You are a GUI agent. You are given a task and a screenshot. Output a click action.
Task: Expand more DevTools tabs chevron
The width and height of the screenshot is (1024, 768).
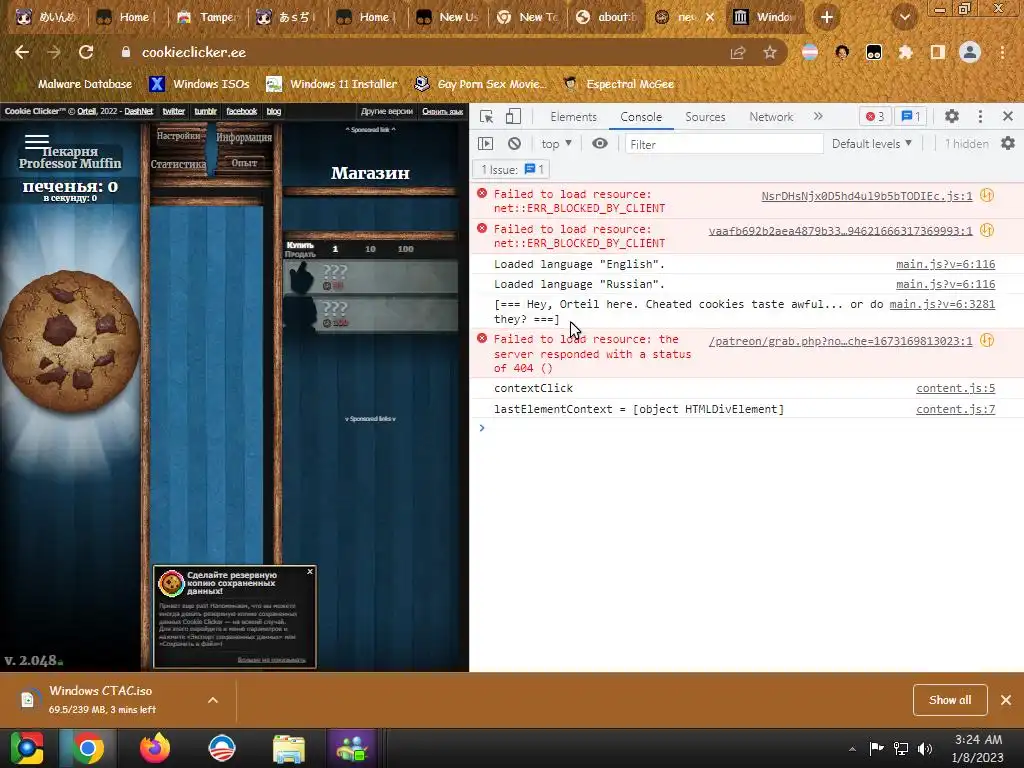pyautogui.click(x=818, y=116)
